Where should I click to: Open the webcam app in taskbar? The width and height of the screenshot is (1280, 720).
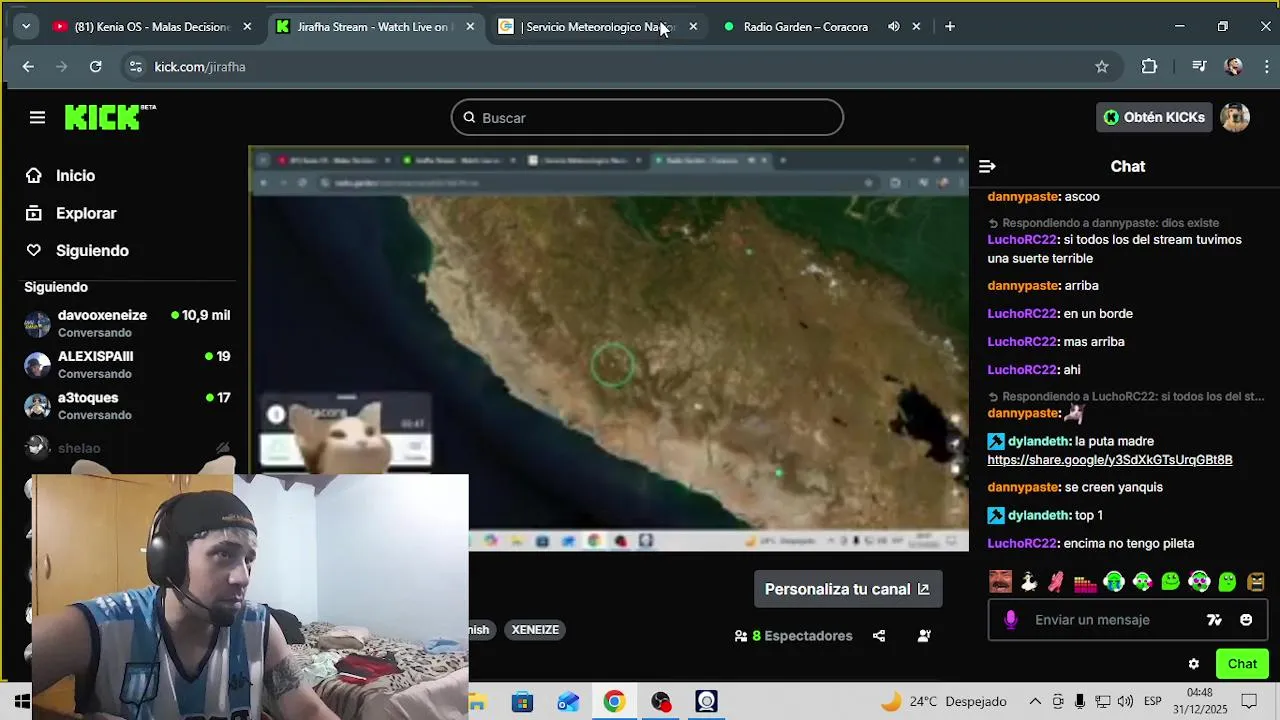click(x=707, y=702)
